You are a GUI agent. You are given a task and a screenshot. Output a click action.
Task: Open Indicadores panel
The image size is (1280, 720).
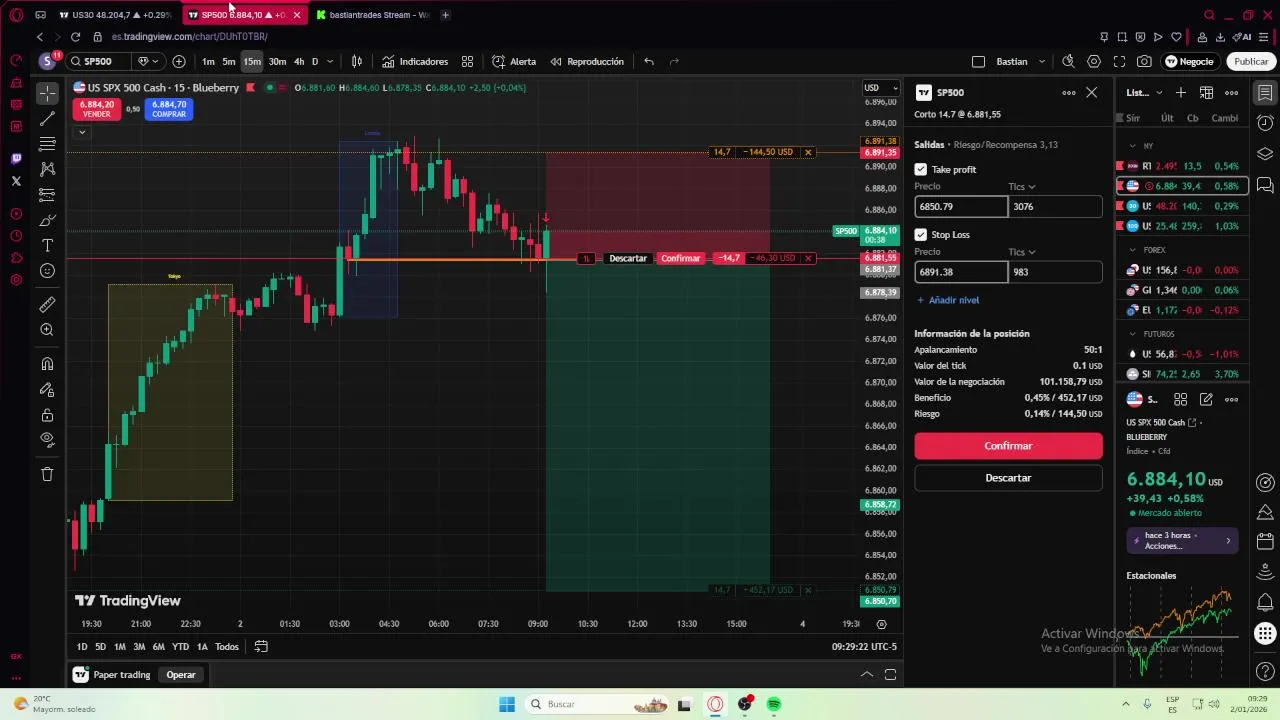pyautogui.click(x=415, y=61)
